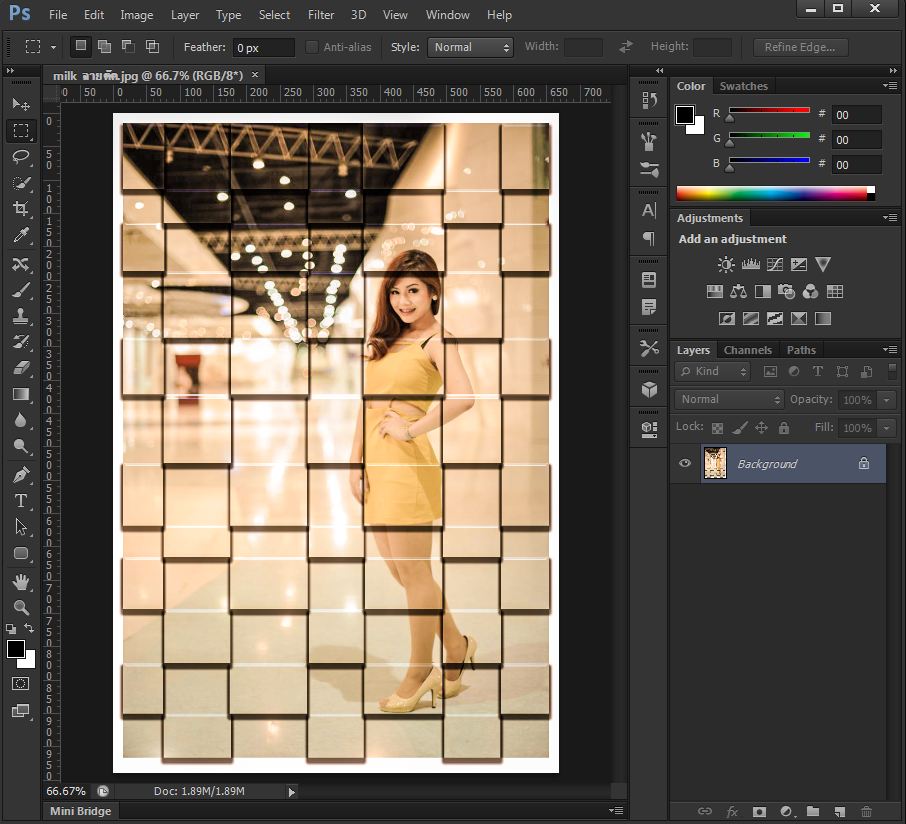Select the Crop tool
The height and width of the screenshot is (824, 906).
(20, 209)
